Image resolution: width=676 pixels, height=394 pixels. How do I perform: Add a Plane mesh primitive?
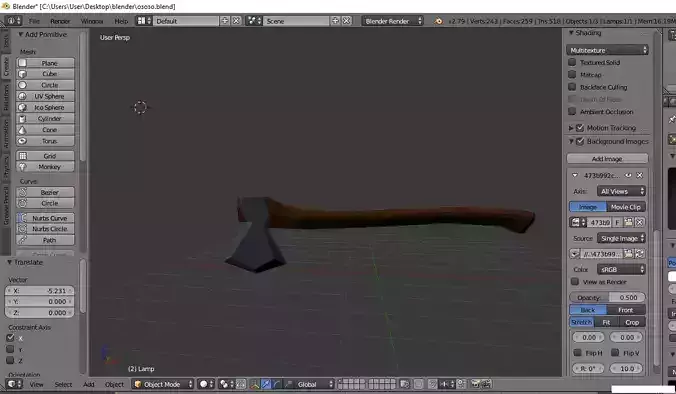(45, 63)
